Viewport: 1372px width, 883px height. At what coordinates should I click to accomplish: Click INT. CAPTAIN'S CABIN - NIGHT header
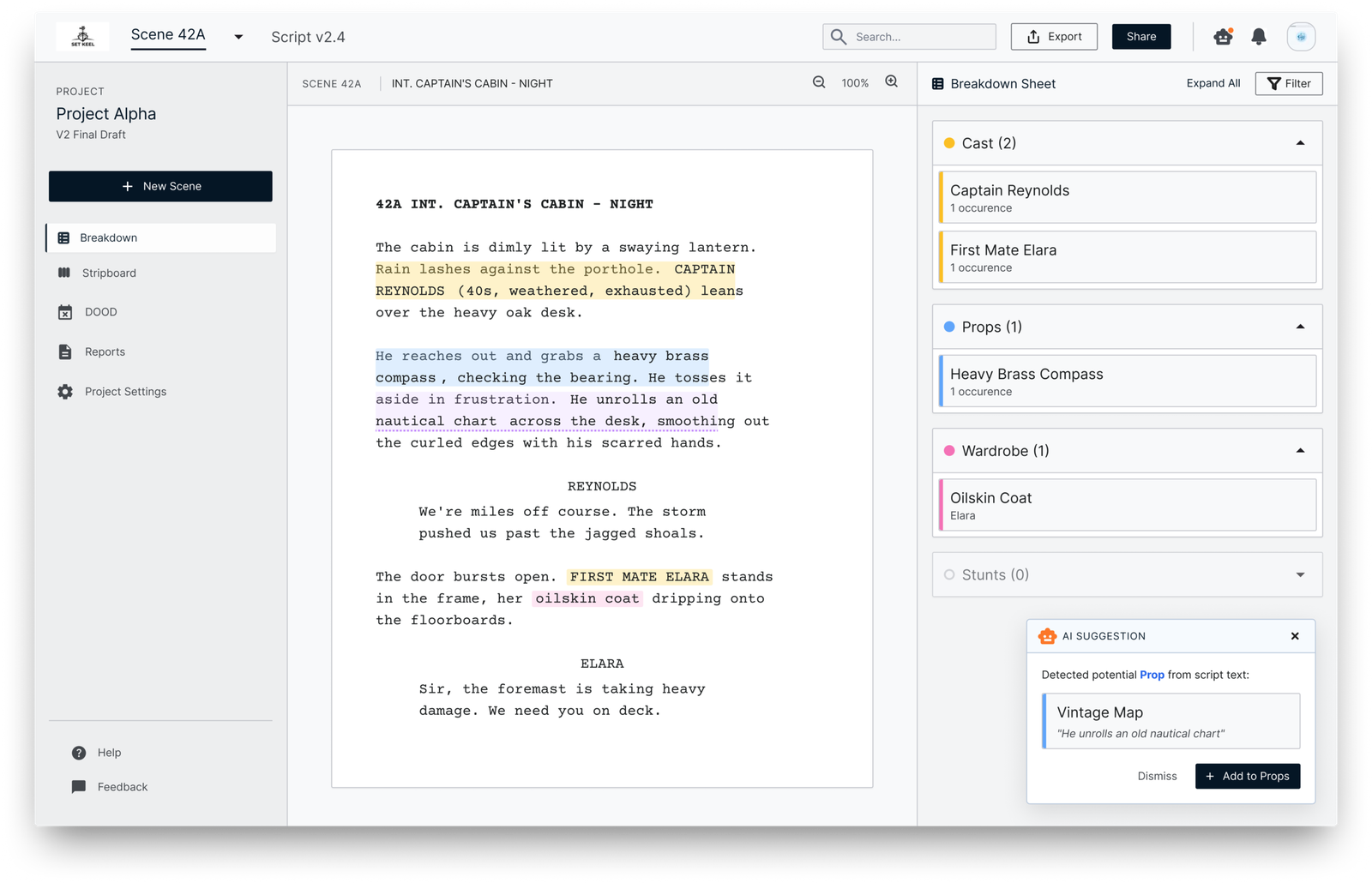tap(472, 83)
